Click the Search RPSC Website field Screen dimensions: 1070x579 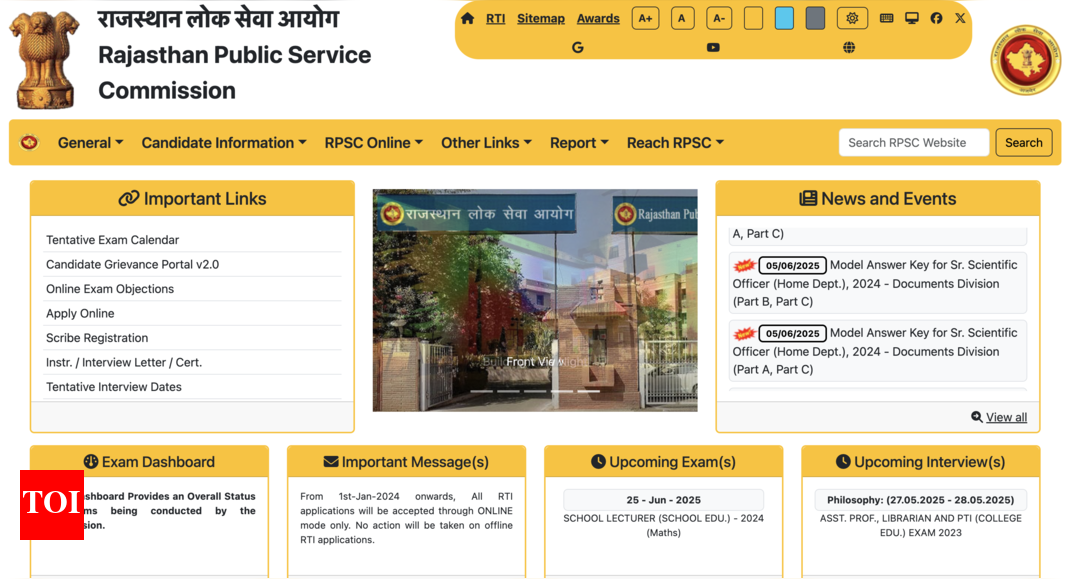[913, 143]
